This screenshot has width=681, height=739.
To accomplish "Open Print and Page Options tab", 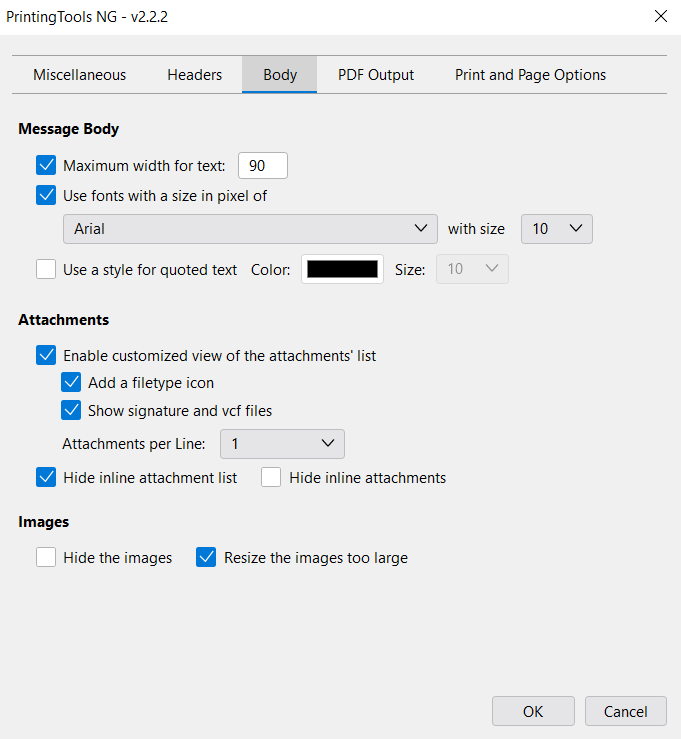I will (530, 75).
